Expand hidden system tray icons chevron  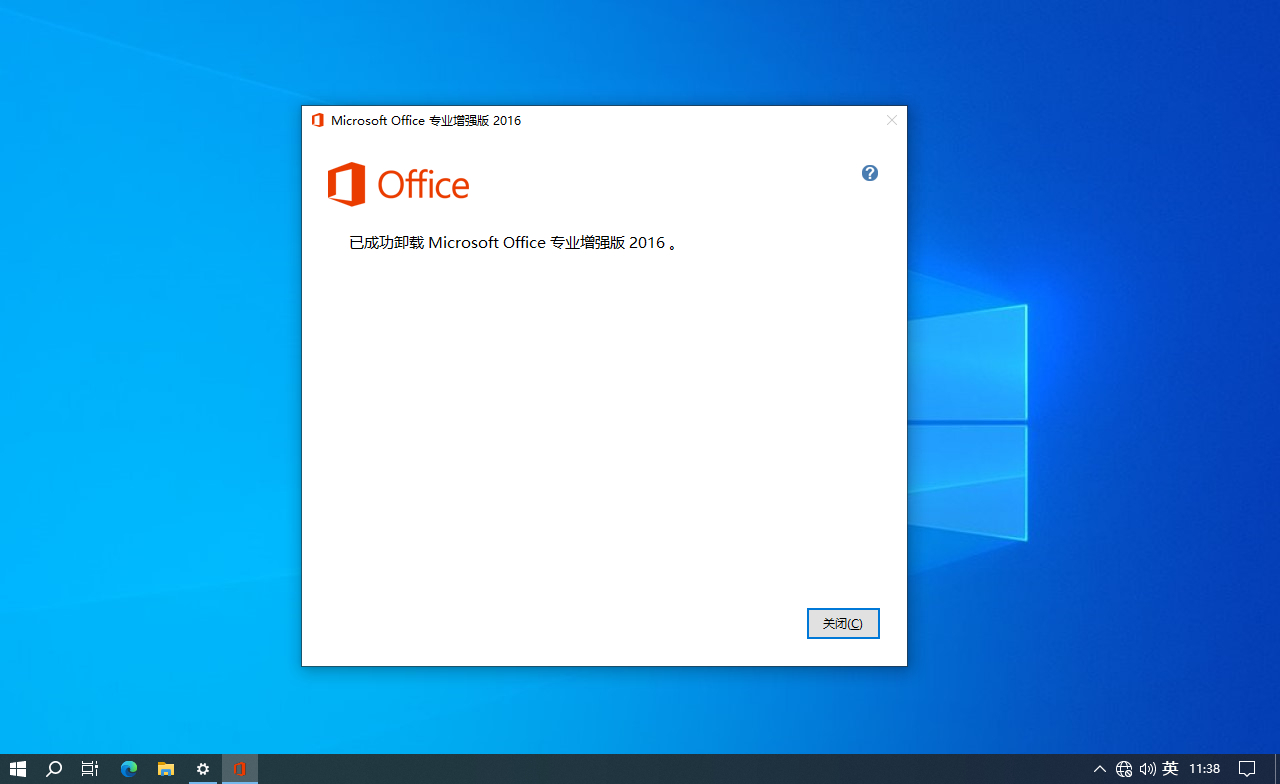point(1100,769)
